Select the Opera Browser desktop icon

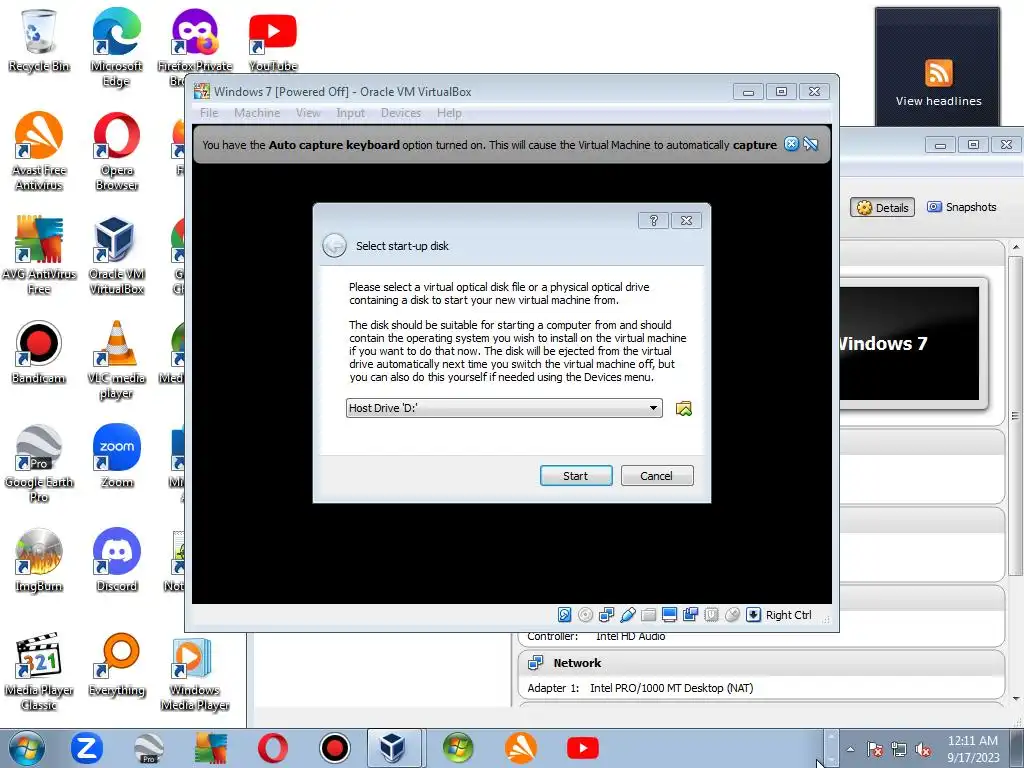point(116,152)
